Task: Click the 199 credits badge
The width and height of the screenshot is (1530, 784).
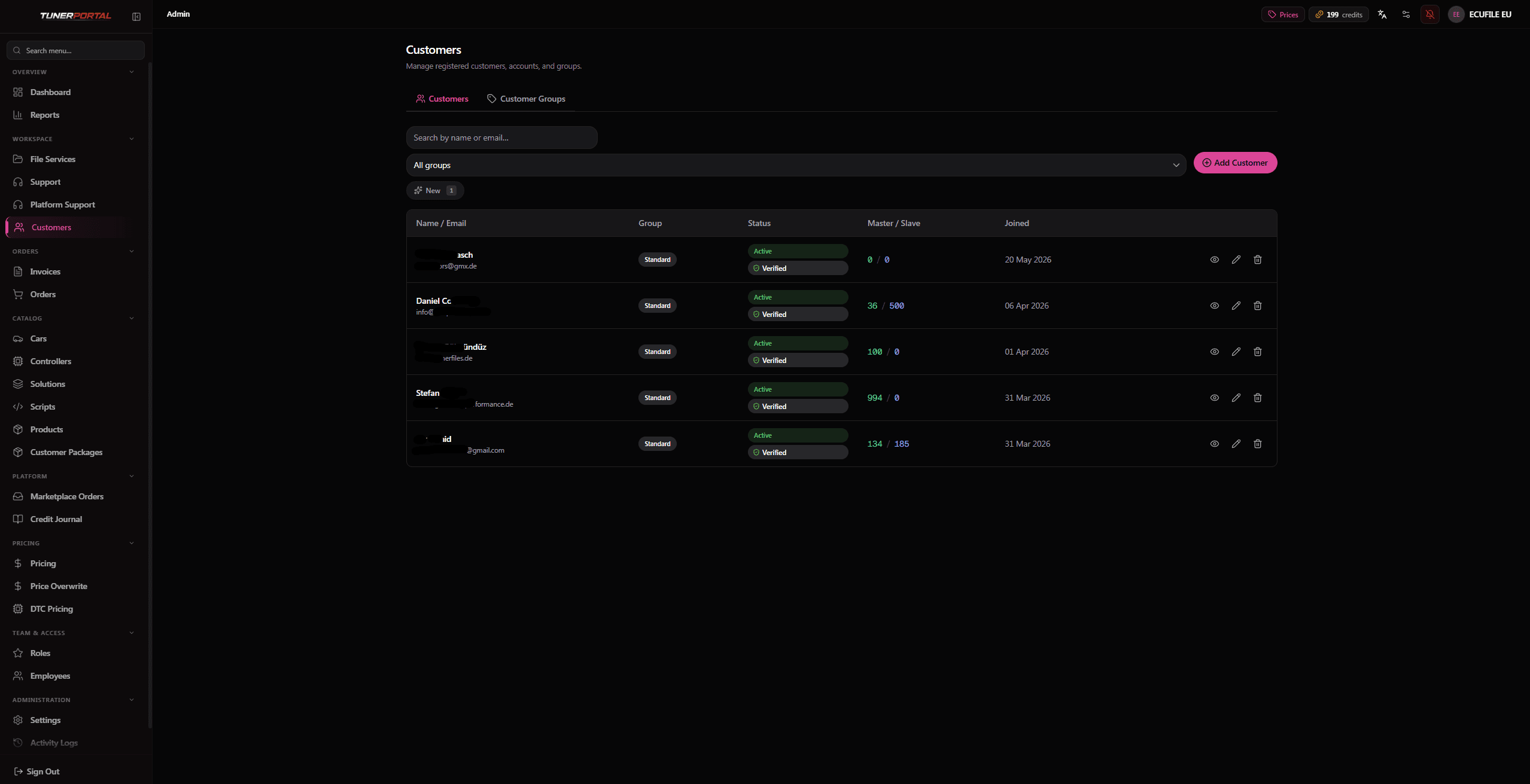Action: (x=1339, y=14)
